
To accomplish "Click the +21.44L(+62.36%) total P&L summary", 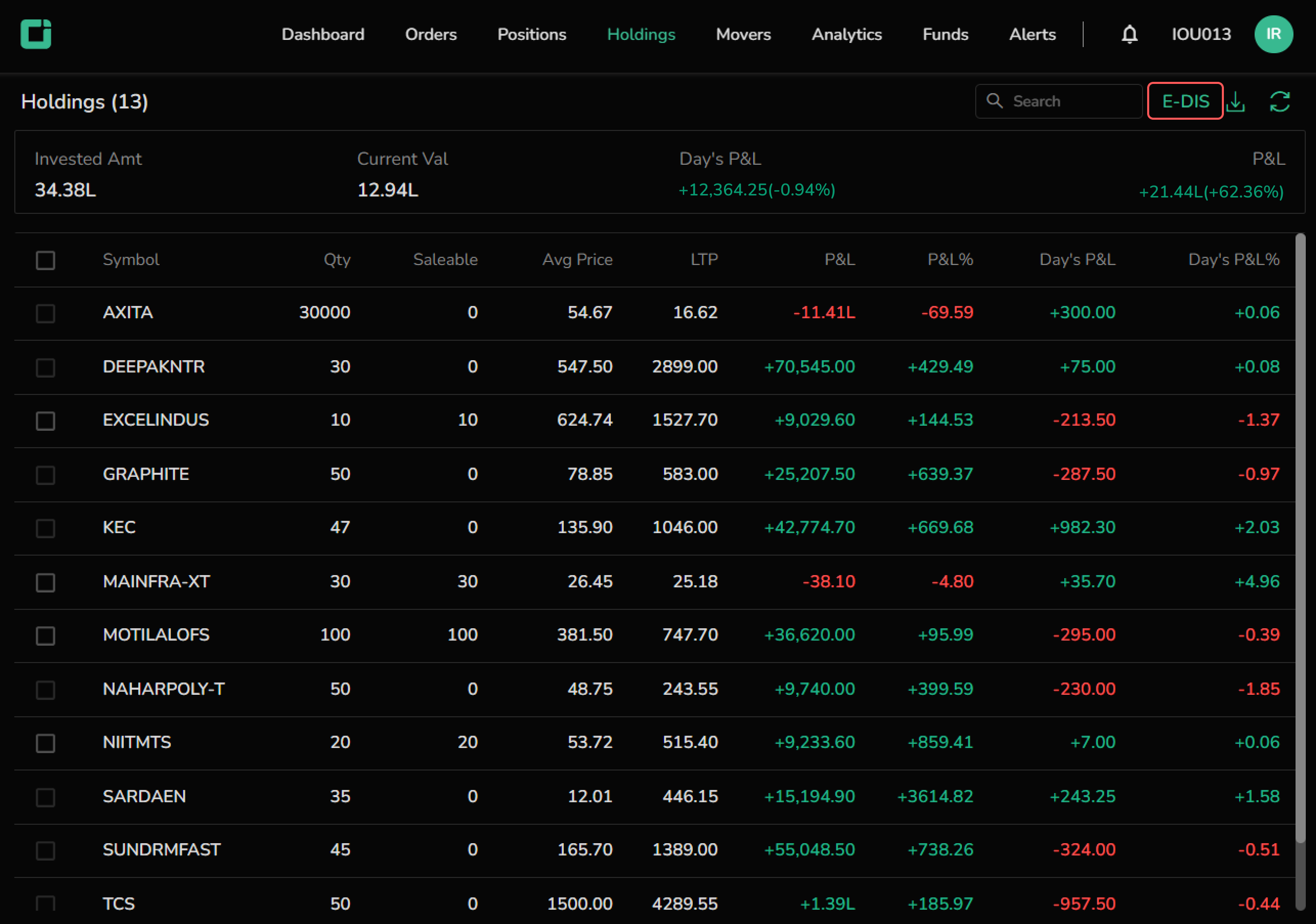I will 1211,191.
